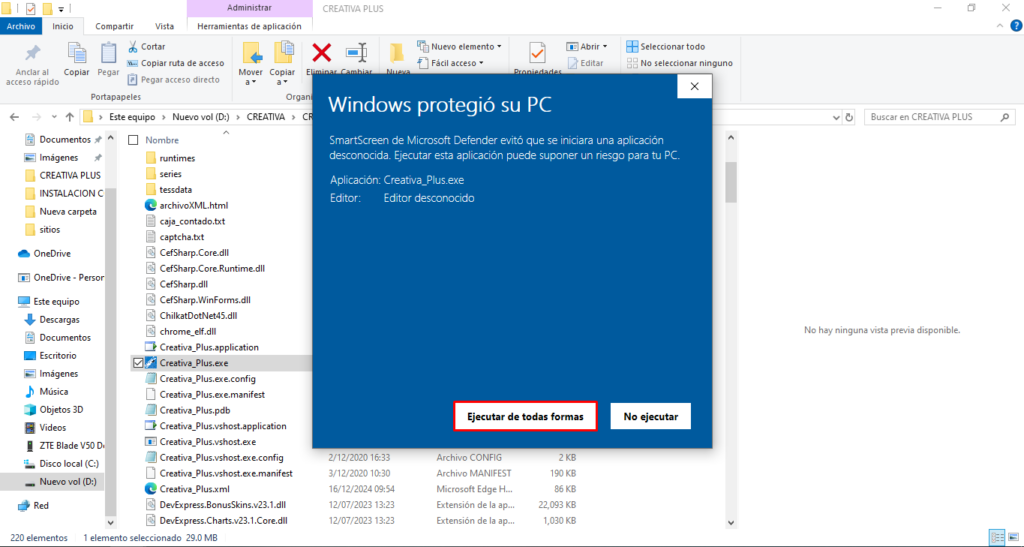The image size is (1024, 547).
Task: Click 'Ejecutar de todas formas' button
Action: 525,416
